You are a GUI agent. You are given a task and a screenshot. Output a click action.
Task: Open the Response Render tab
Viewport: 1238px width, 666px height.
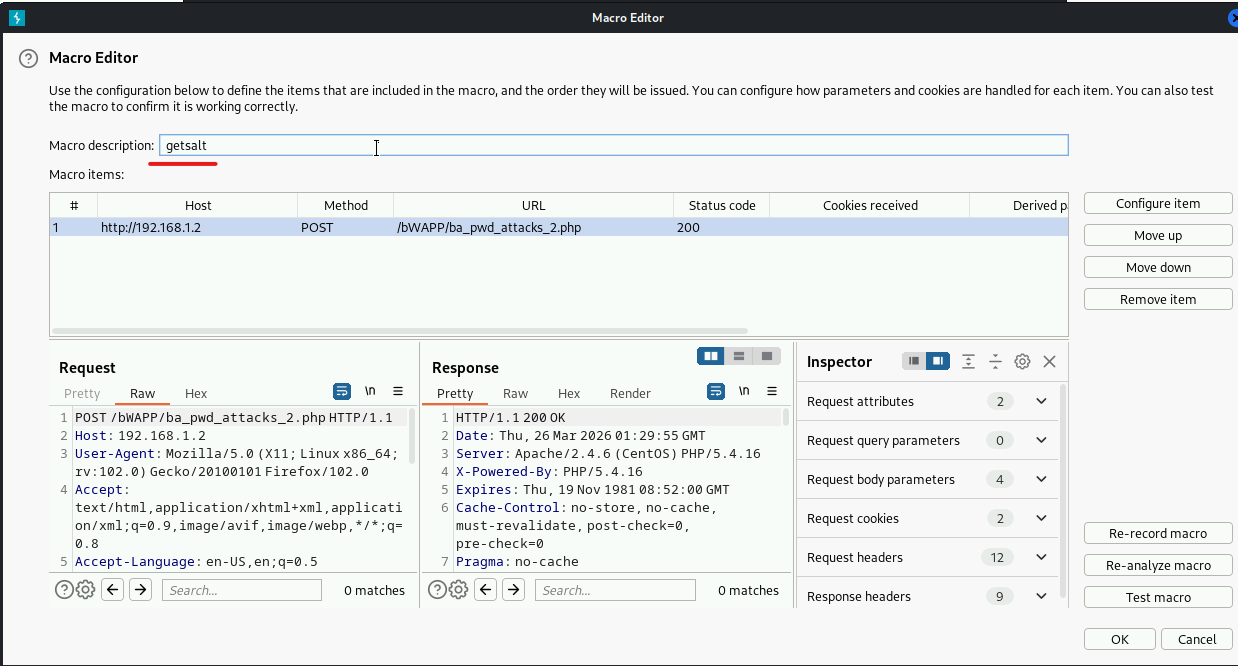point(630,394)
